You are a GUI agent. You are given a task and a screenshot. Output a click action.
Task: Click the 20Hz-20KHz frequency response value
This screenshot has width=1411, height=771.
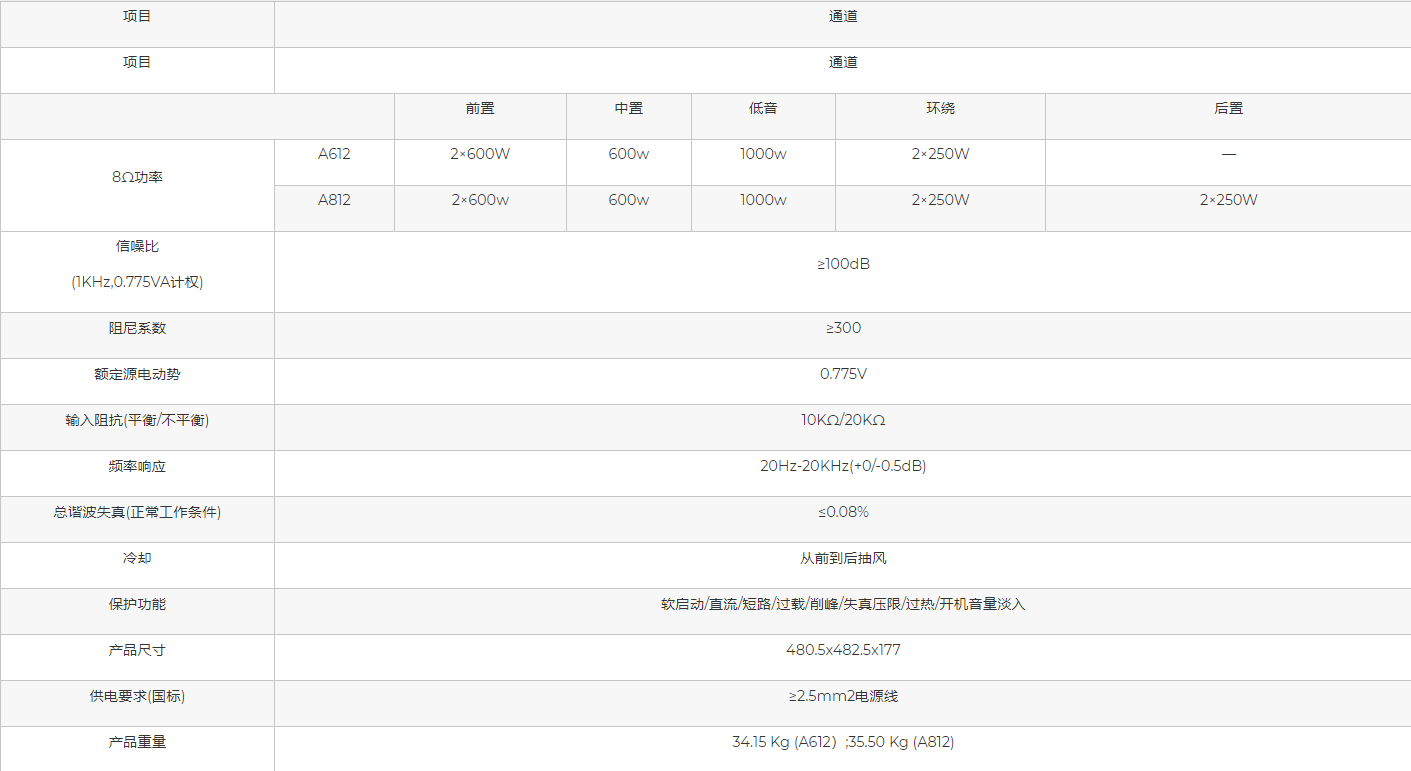[x=843, y=466]
